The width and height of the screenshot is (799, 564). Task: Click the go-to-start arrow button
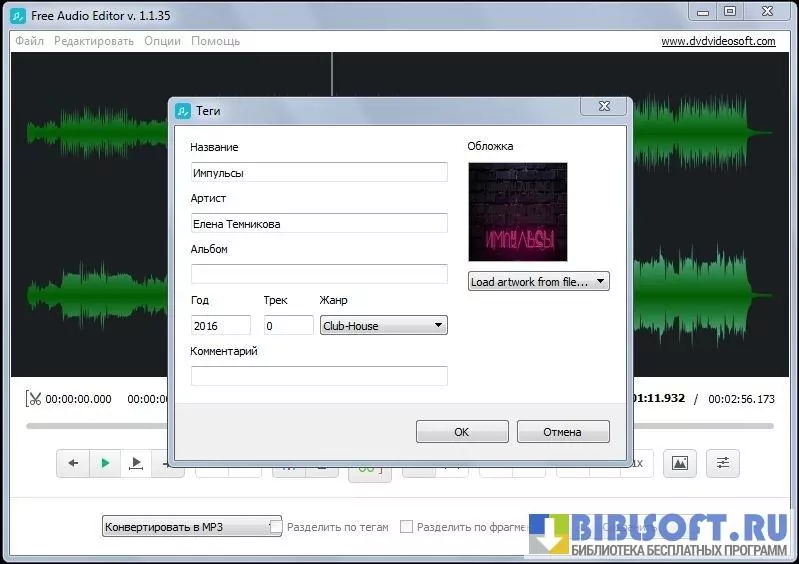point(72,463)
